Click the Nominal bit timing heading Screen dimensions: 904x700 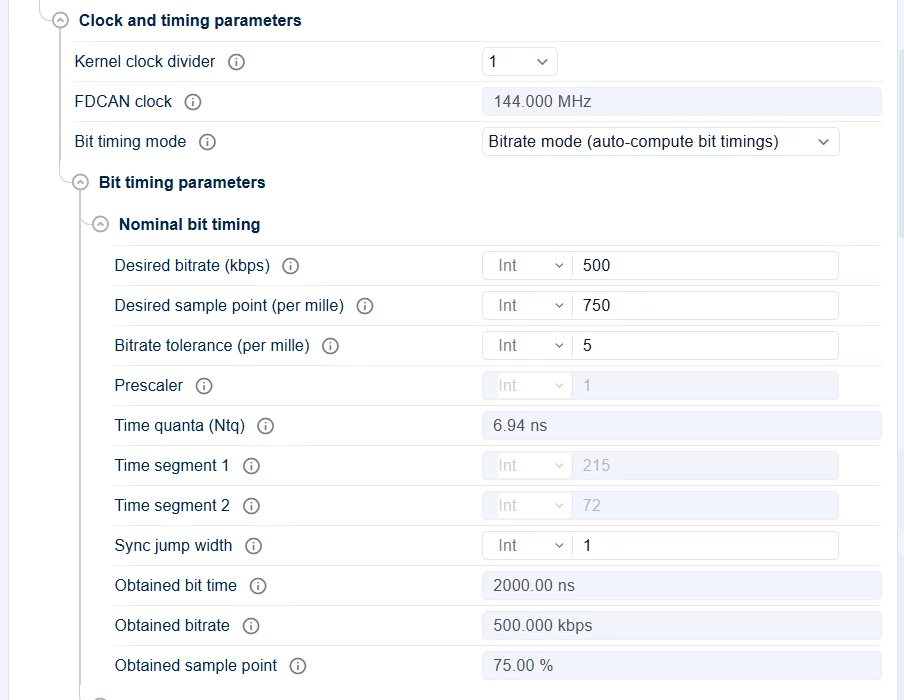190,224
